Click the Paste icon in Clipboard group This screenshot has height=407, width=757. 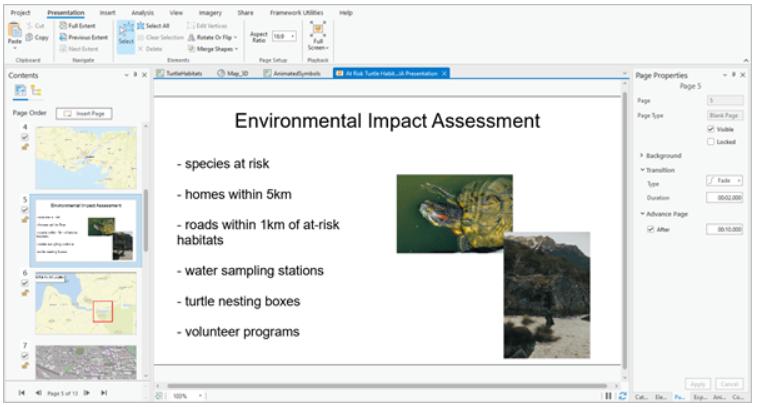point(14,31)
